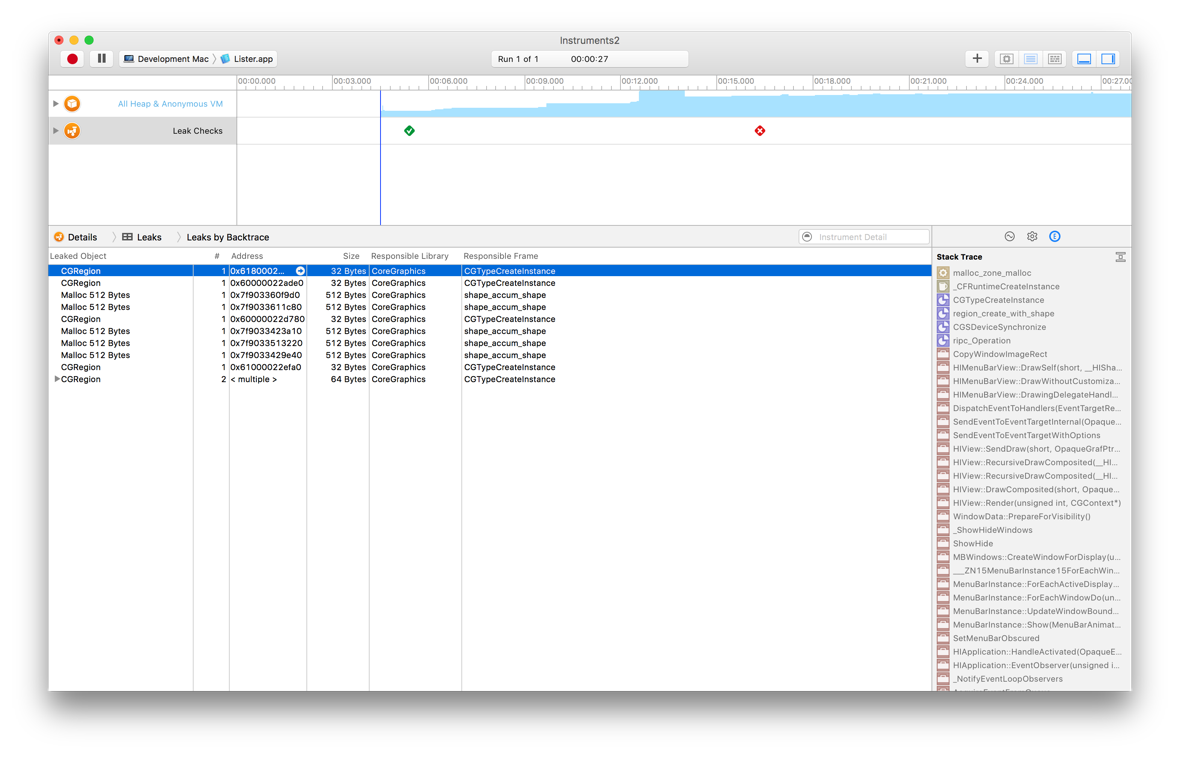
Task: Open the Extended Detail inspector icon
Action: point(1055,236)
